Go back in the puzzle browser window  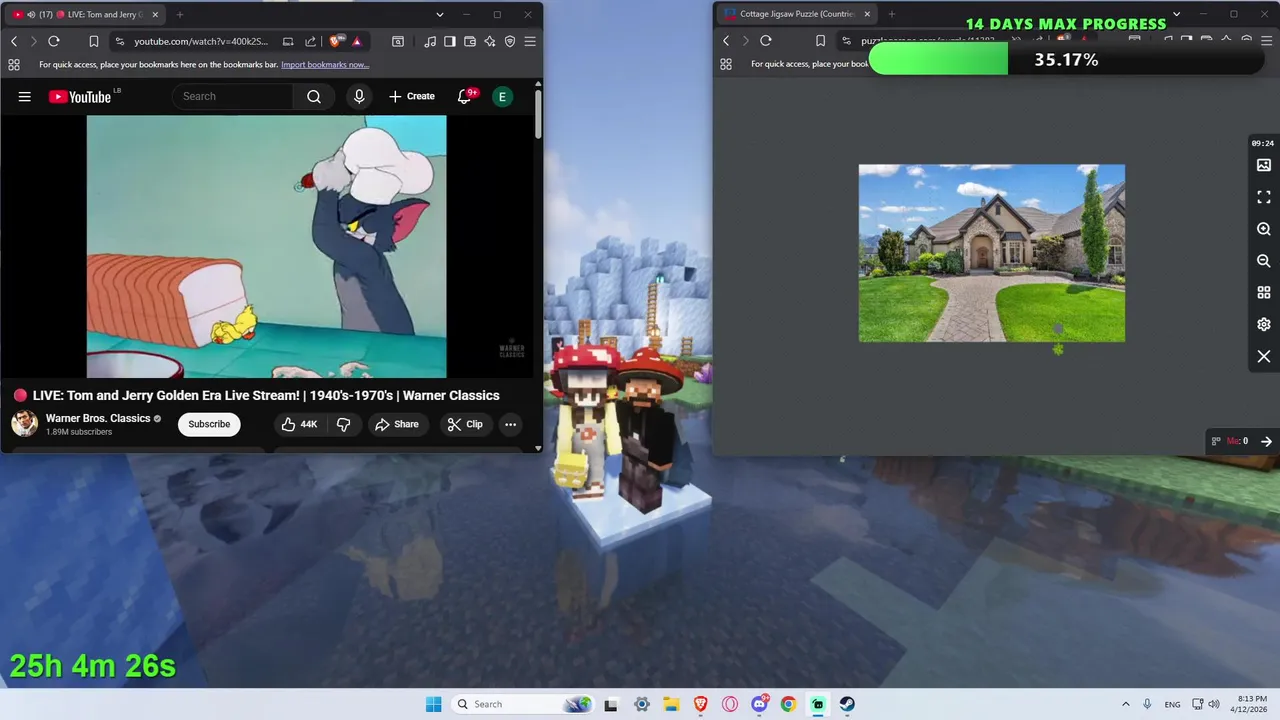(x=726, y=41)
